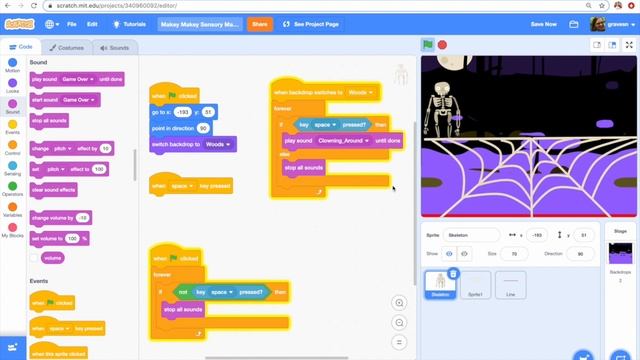Click the volume reporter block

coord(53,258)
